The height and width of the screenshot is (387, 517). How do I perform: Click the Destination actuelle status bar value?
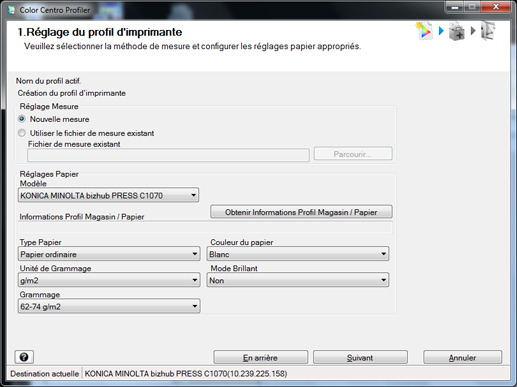click(x=186, y=374)
